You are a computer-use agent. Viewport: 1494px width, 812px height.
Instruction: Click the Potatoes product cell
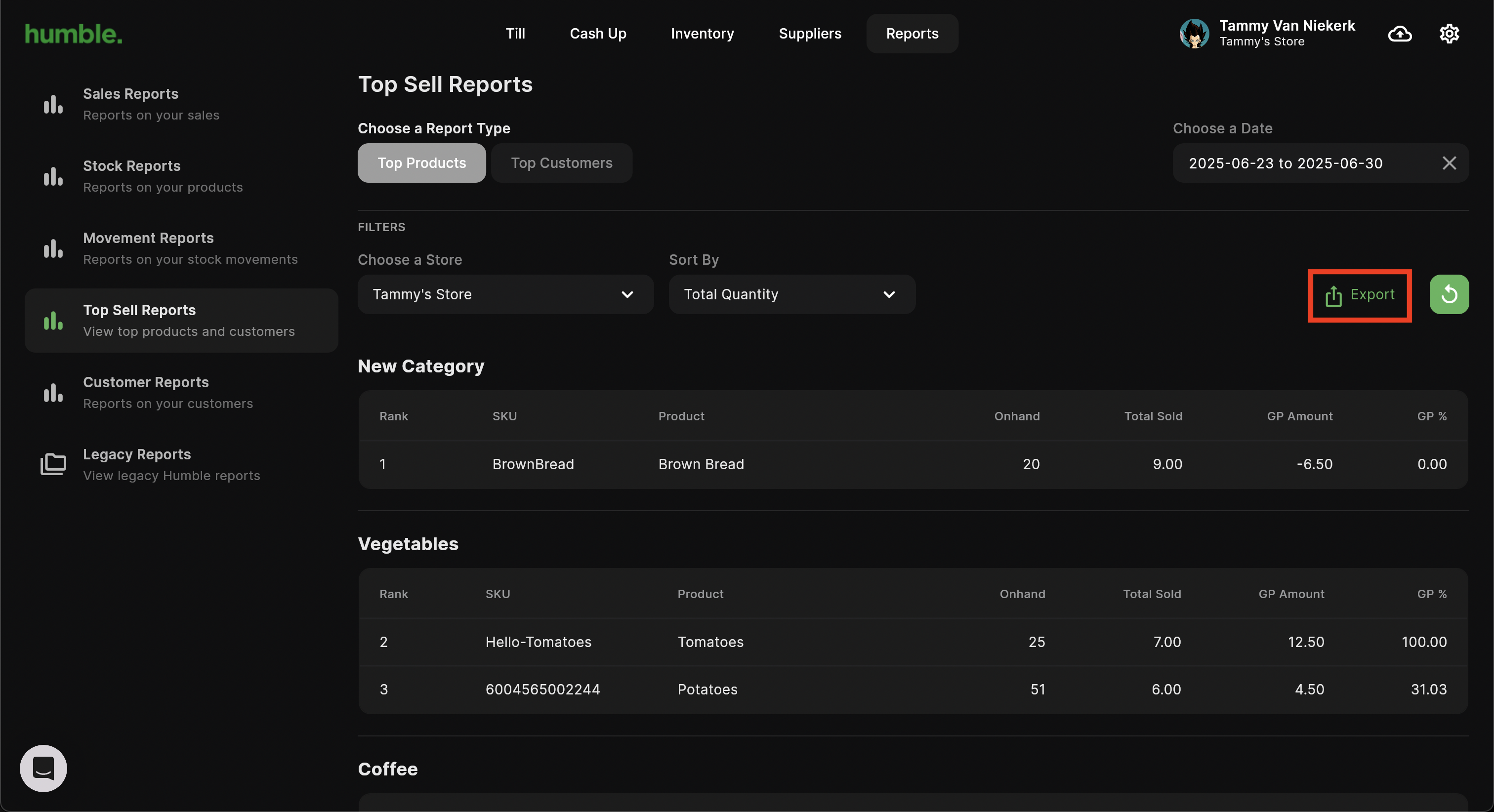click(x=707, y=689)
